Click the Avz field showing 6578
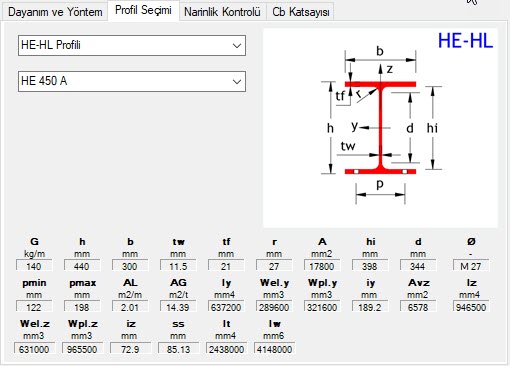Image resolution: width=510 pixels, height=366 pixels. (x=418, y=307)
